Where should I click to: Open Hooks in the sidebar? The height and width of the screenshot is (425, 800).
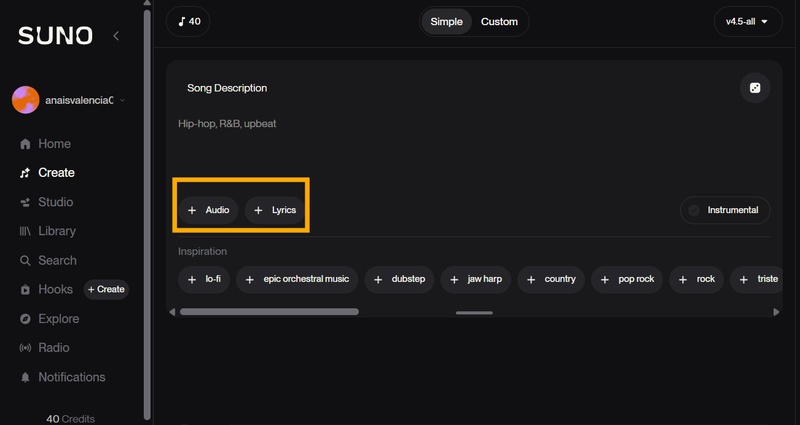coord(55,289)
